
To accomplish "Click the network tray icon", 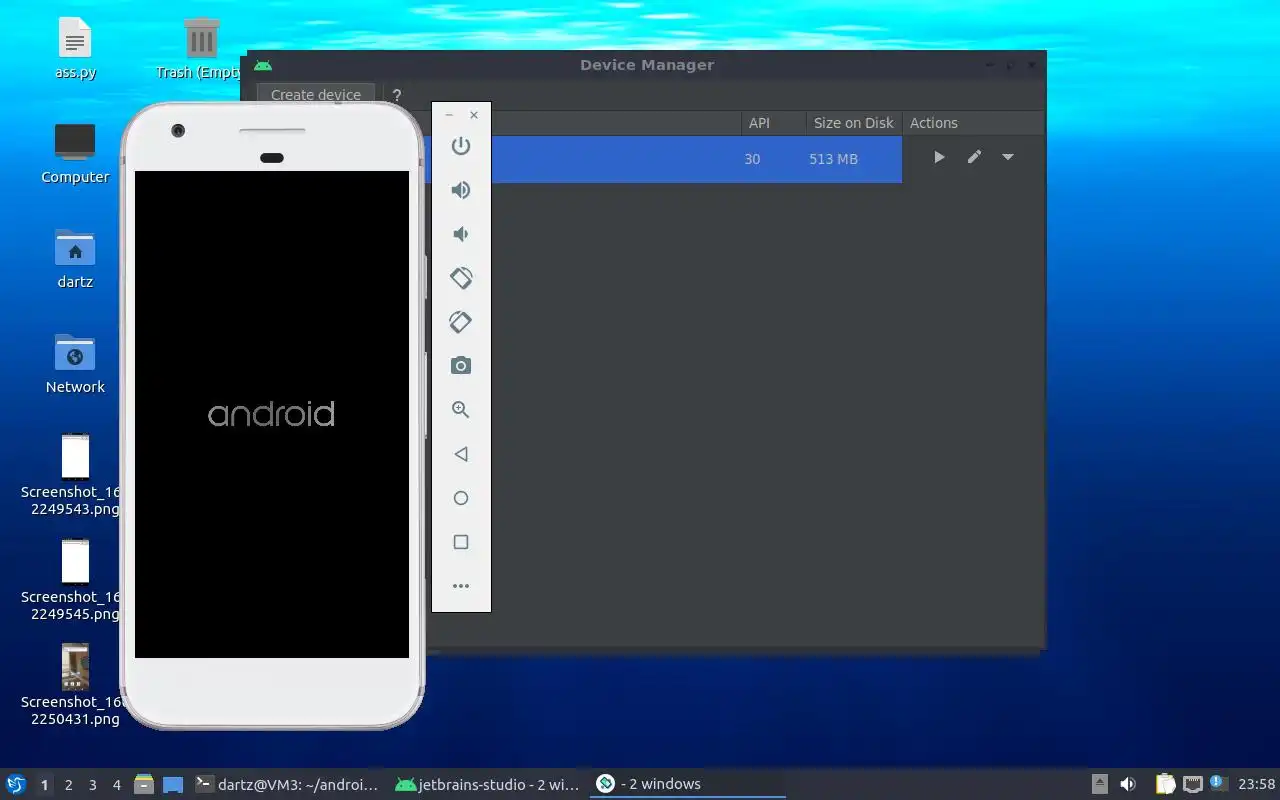I will tap(1192, 784).
